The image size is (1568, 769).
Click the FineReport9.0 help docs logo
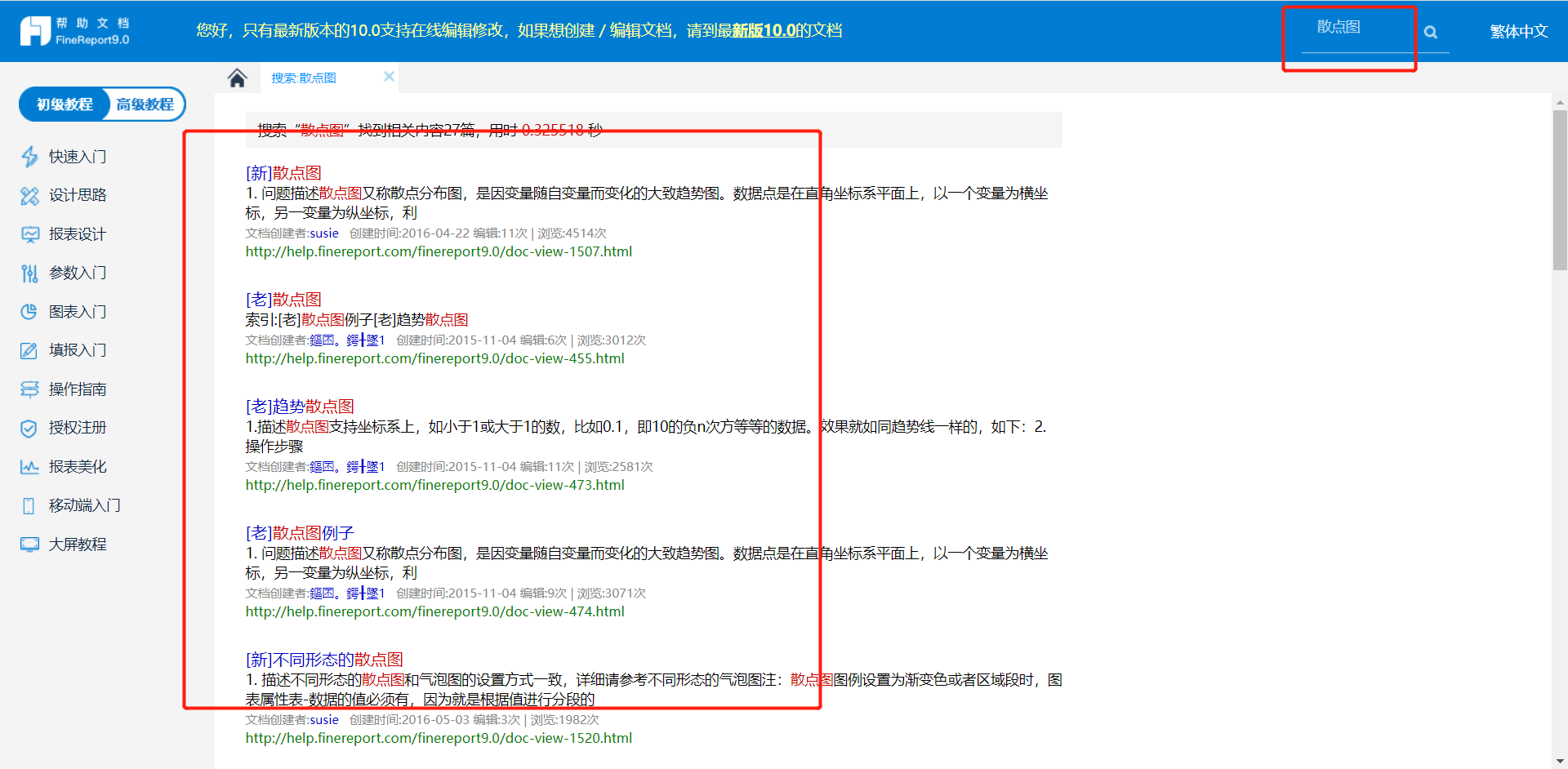[74, 31]
